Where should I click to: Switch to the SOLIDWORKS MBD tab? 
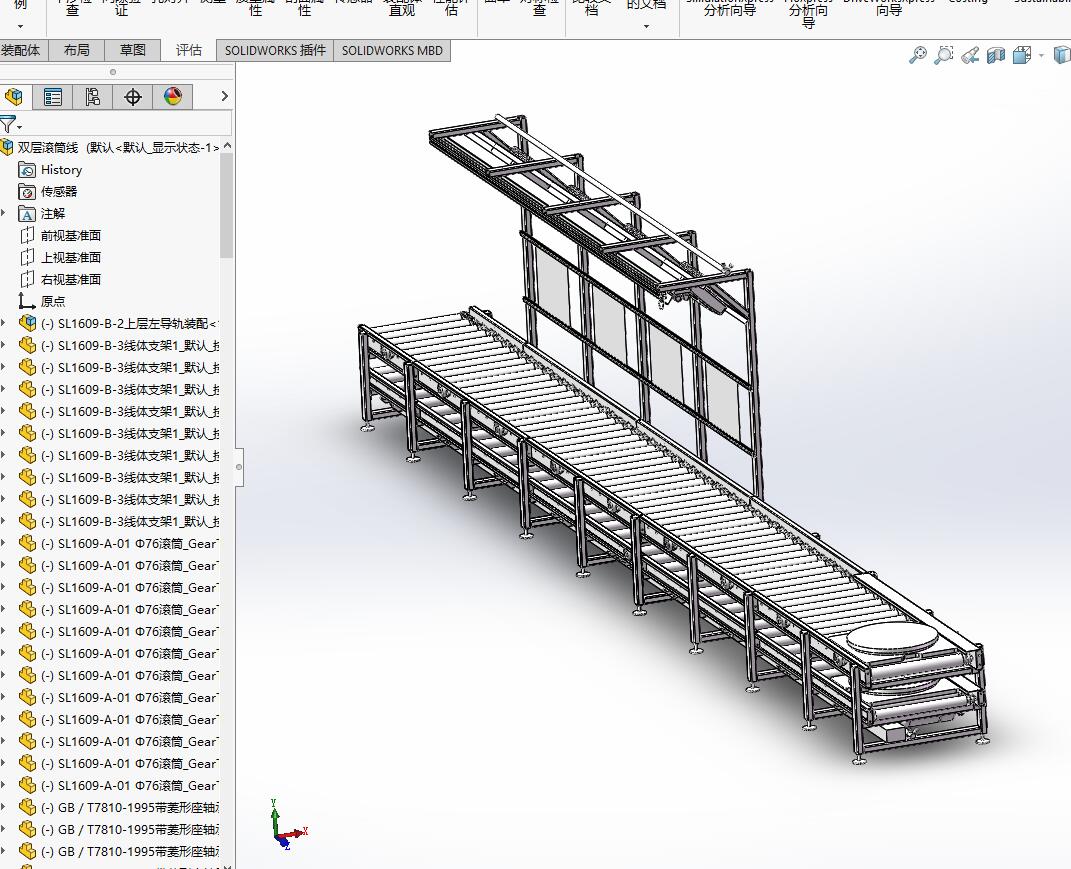click(392, 51)
